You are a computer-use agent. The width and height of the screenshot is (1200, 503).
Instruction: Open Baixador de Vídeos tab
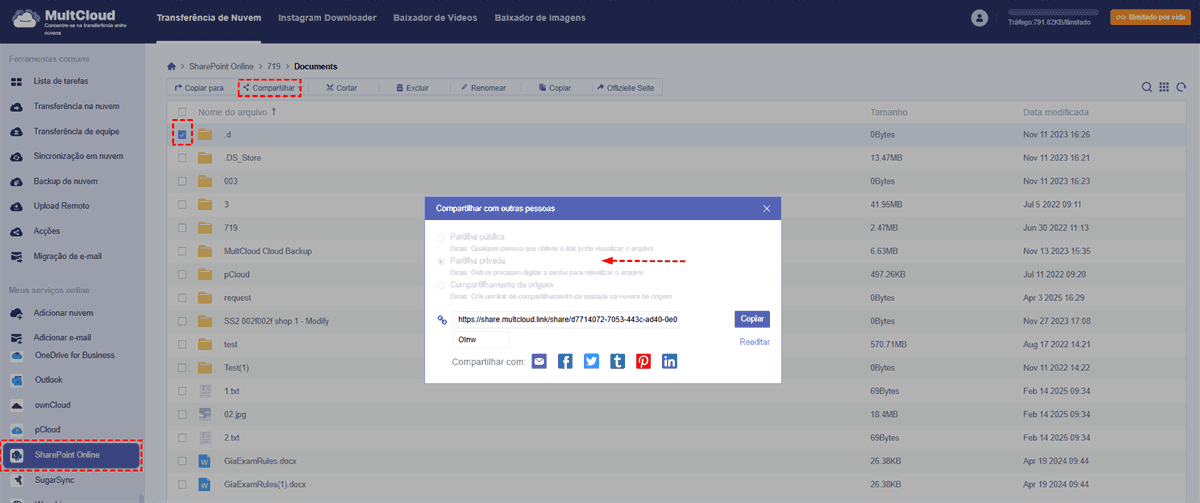[x=435, y=18]
